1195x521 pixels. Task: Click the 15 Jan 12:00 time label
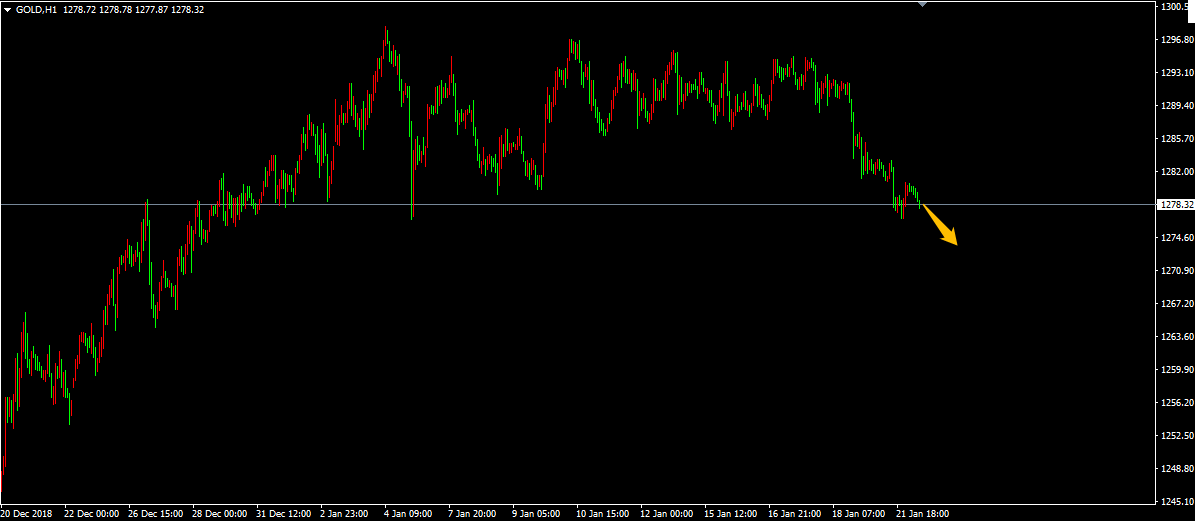(732, 514)
